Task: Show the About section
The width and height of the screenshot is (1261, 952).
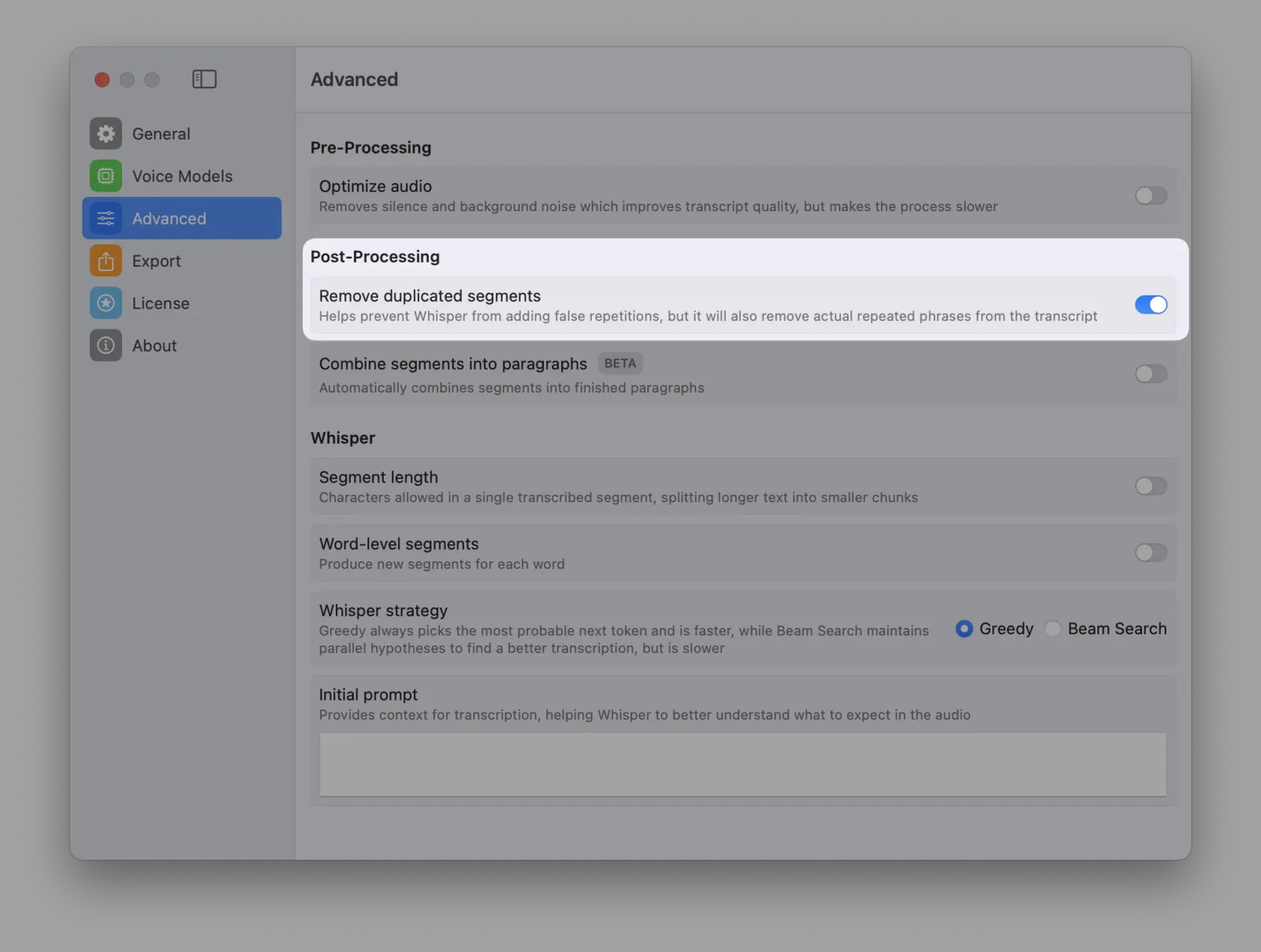Action: [182, 345]
